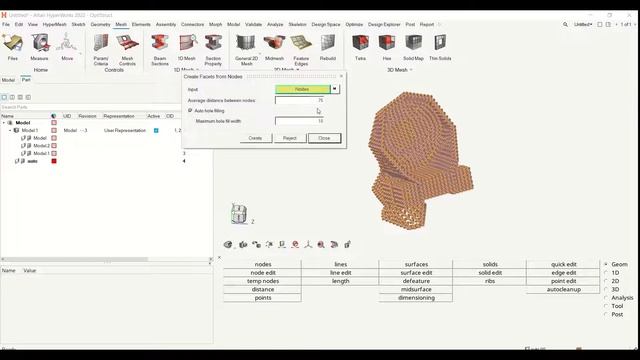This screenshot has height=360, width=640.
Task: Click the Reject button
Action: (290, 138)
